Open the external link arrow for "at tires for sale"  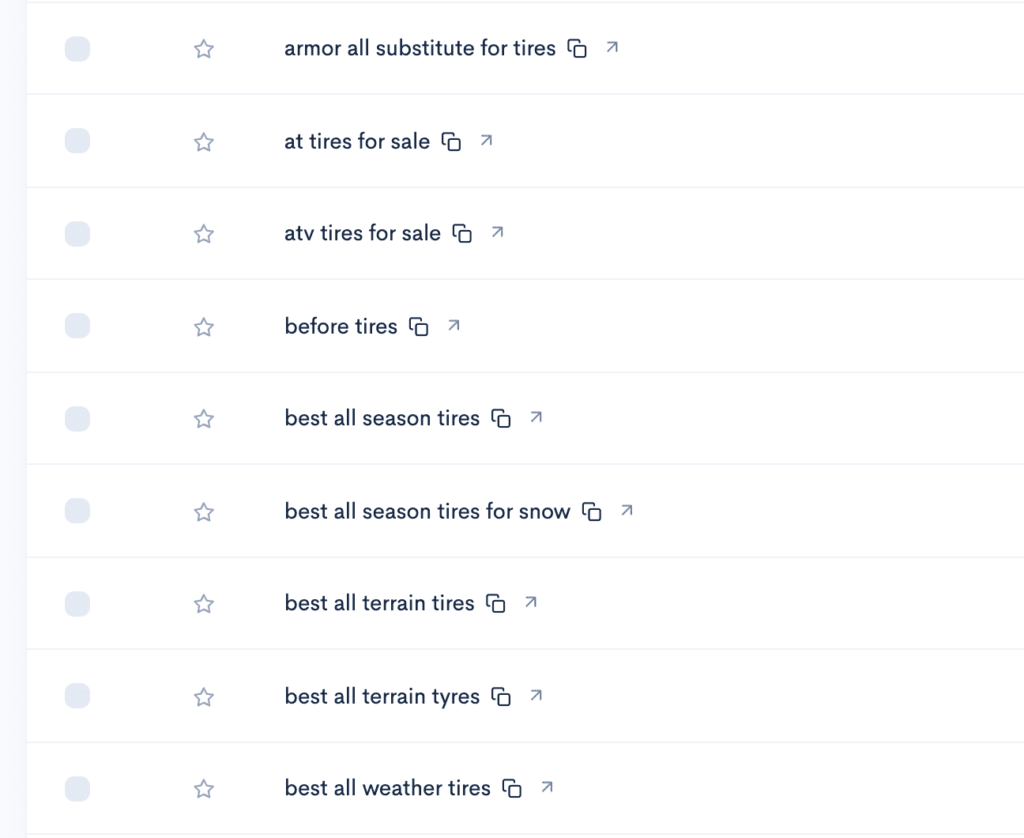[486, 140]
